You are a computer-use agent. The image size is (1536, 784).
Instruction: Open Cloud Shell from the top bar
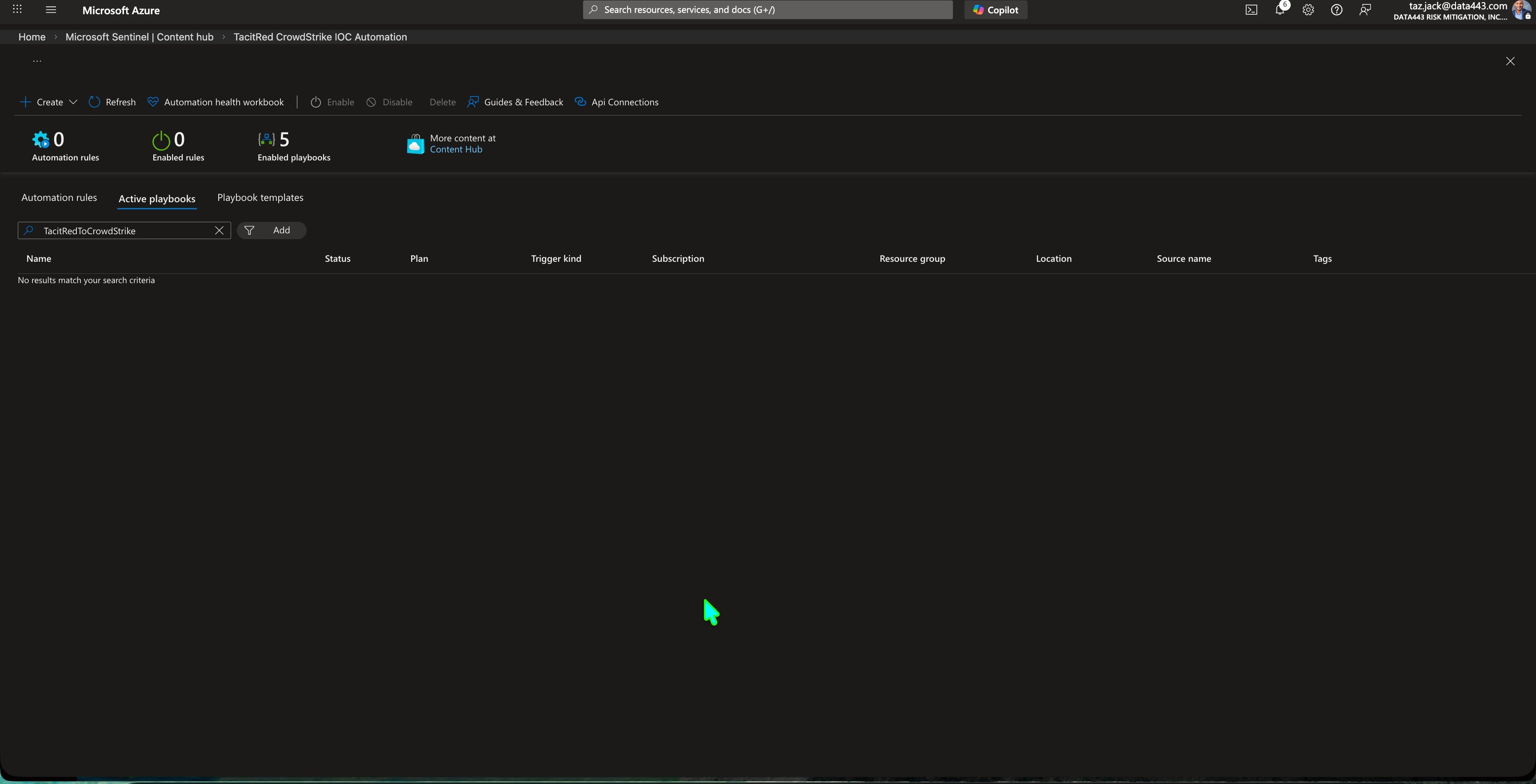(1251, 9)
